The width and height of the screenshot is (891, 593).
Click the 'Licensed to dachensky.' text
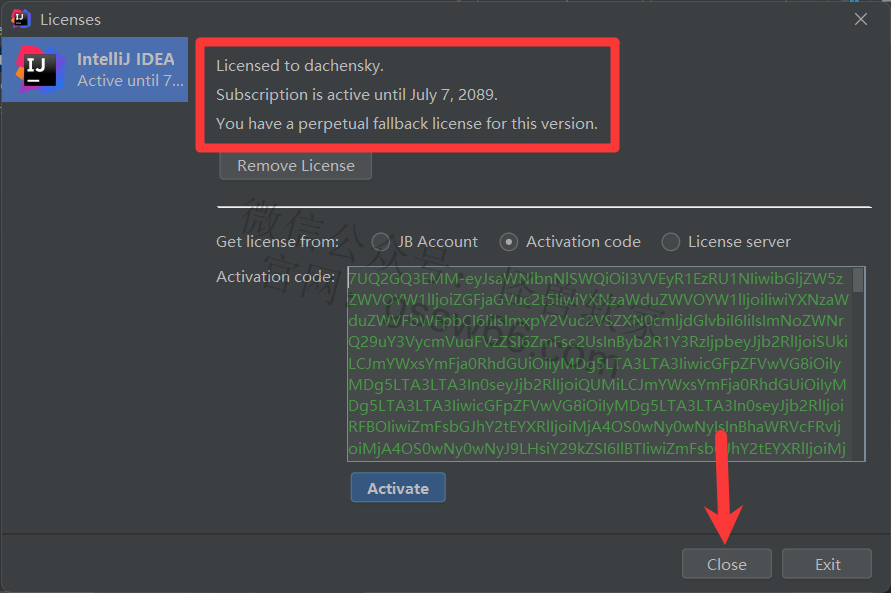coord(300,66)
